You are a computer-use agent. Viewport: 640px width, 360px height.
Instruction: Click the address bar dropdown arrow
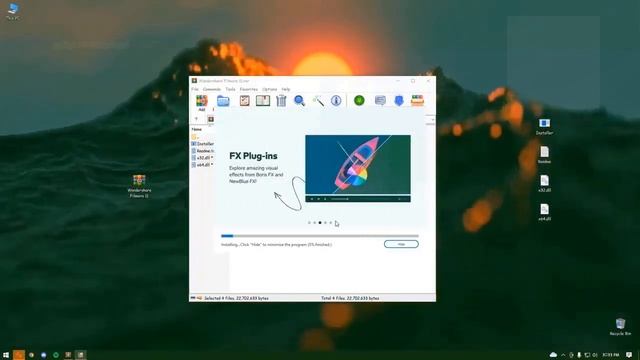tap(432, 119)
